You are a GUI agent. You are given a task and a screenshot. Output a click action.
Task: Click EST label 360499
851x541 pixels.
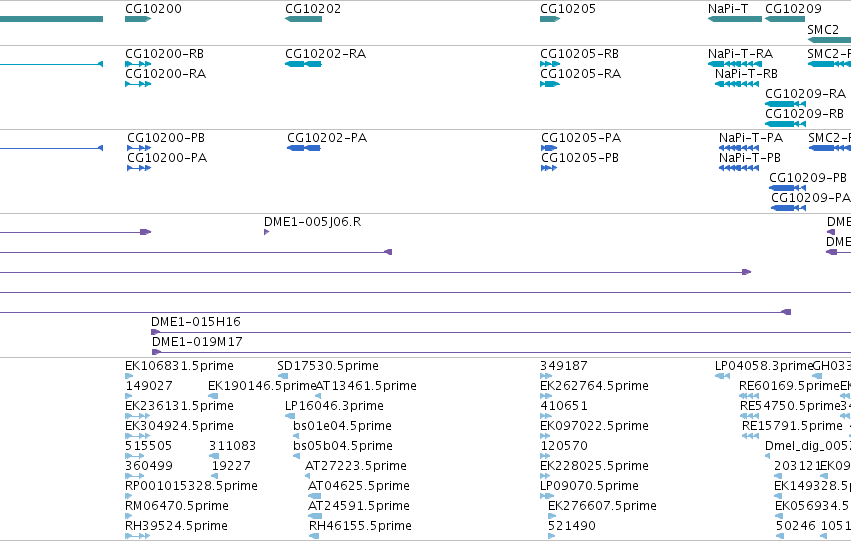tap(149, 466)
